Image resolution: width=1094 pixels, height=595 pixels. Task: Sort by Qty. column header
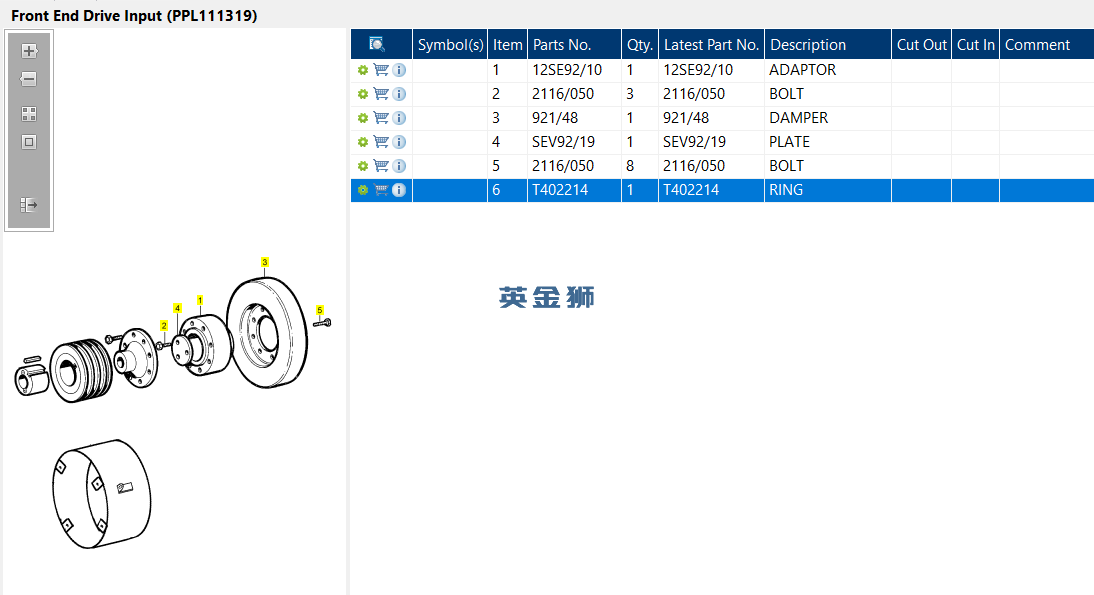coord(640,45)
